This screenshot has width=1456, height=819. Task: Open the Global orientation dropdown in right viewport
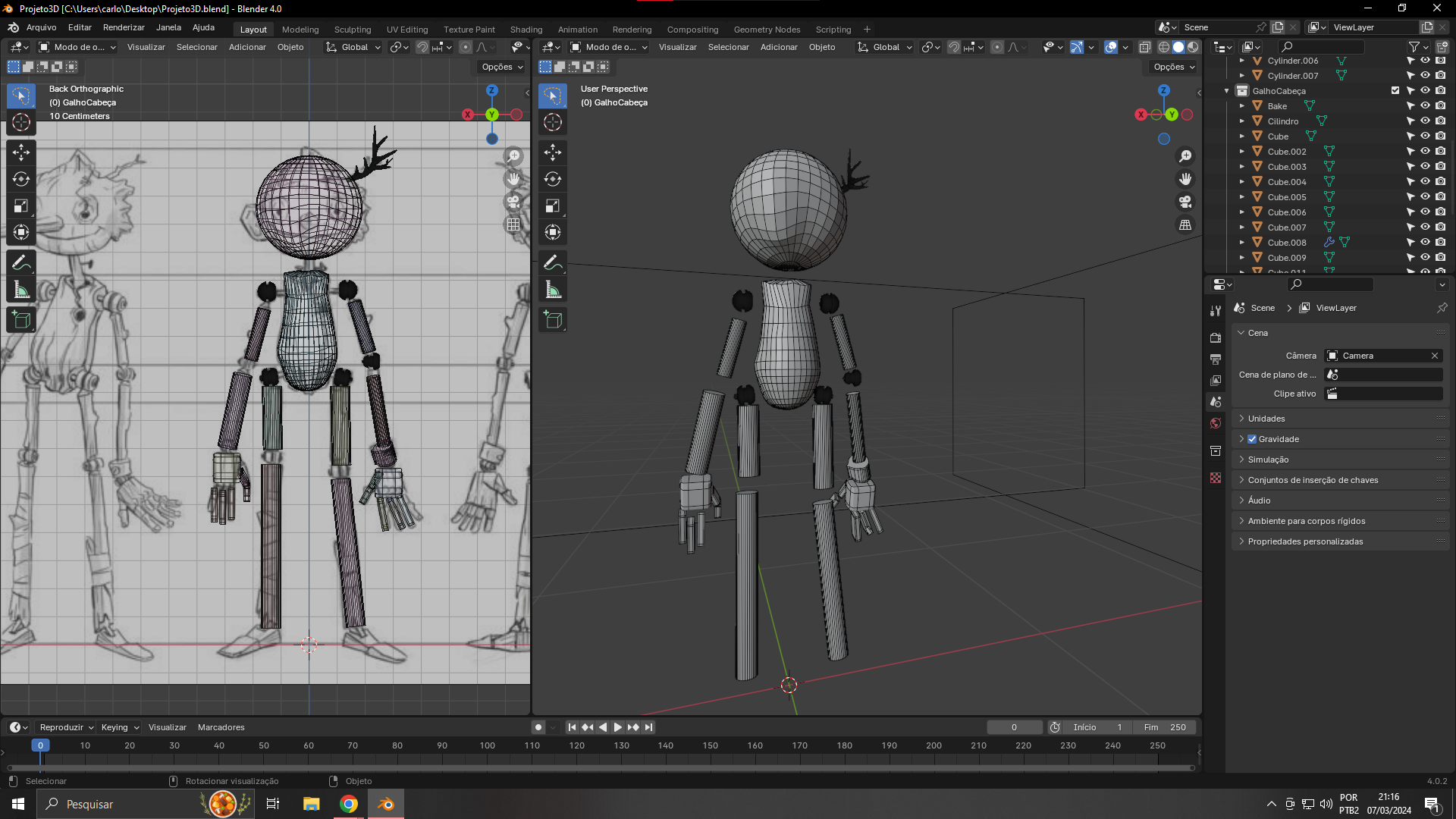[x=885, y=47]
